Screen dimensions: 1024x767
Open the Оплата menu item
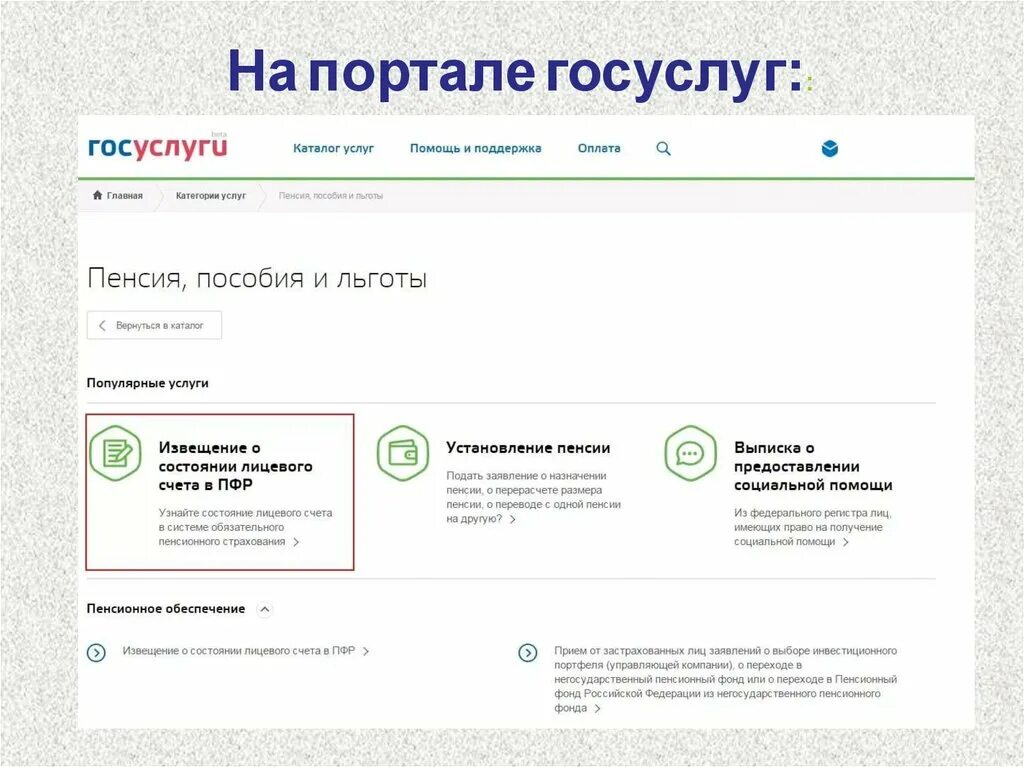599,148
